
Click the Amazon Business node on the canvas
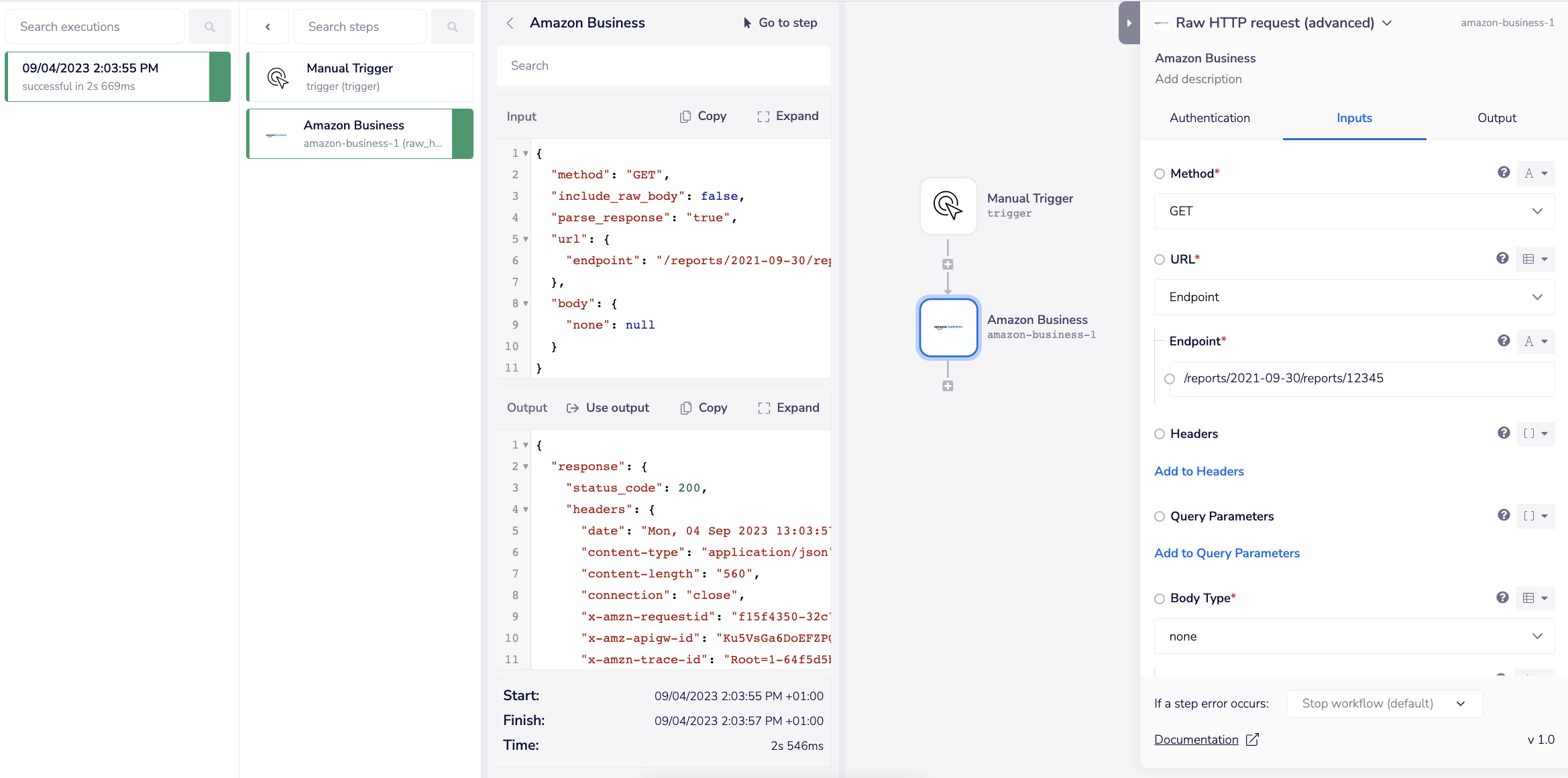pyautogui.click(x=948, y=327)
